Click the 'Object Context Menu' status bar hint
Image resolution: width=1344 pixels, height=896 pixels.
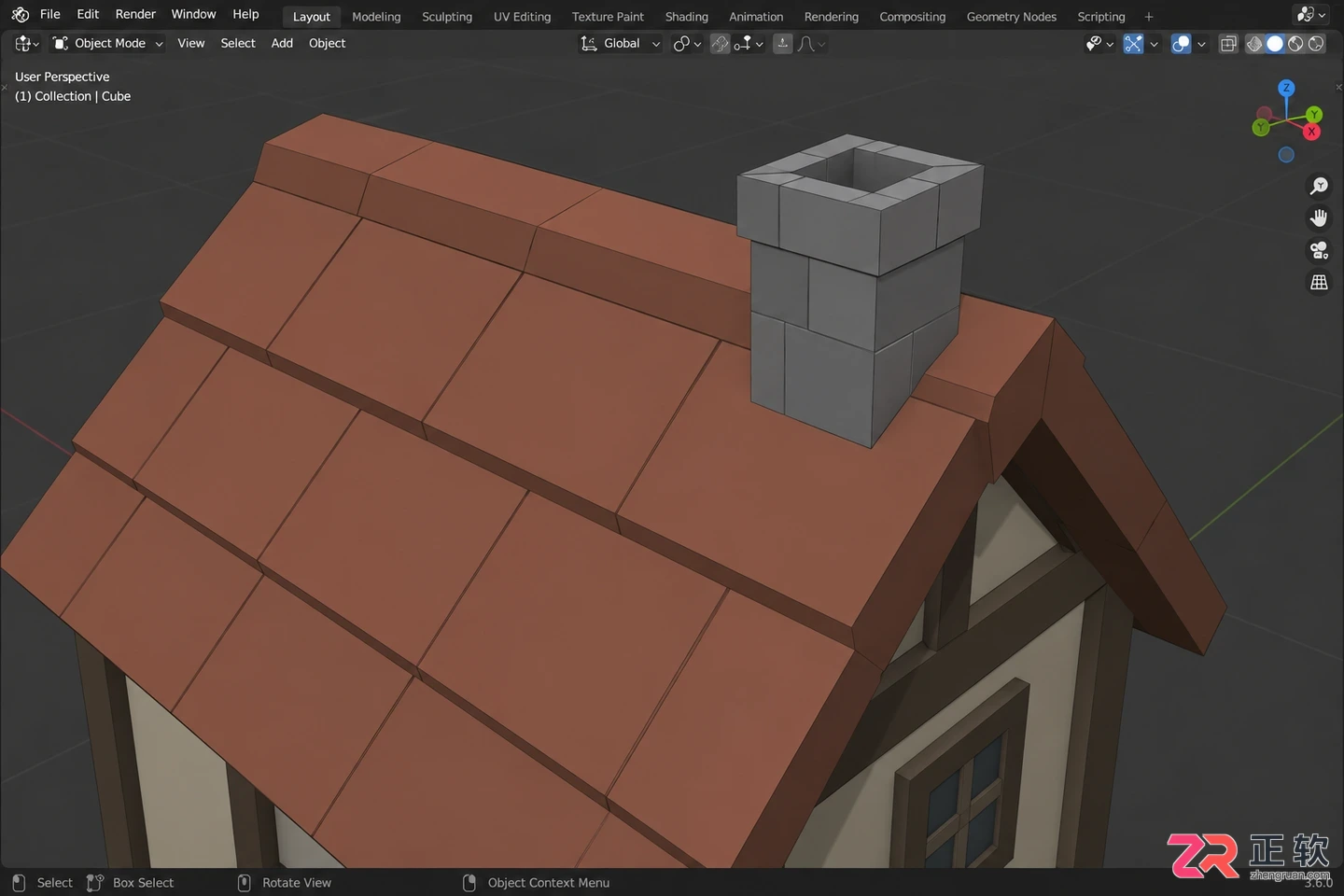(x=548, y=882)
